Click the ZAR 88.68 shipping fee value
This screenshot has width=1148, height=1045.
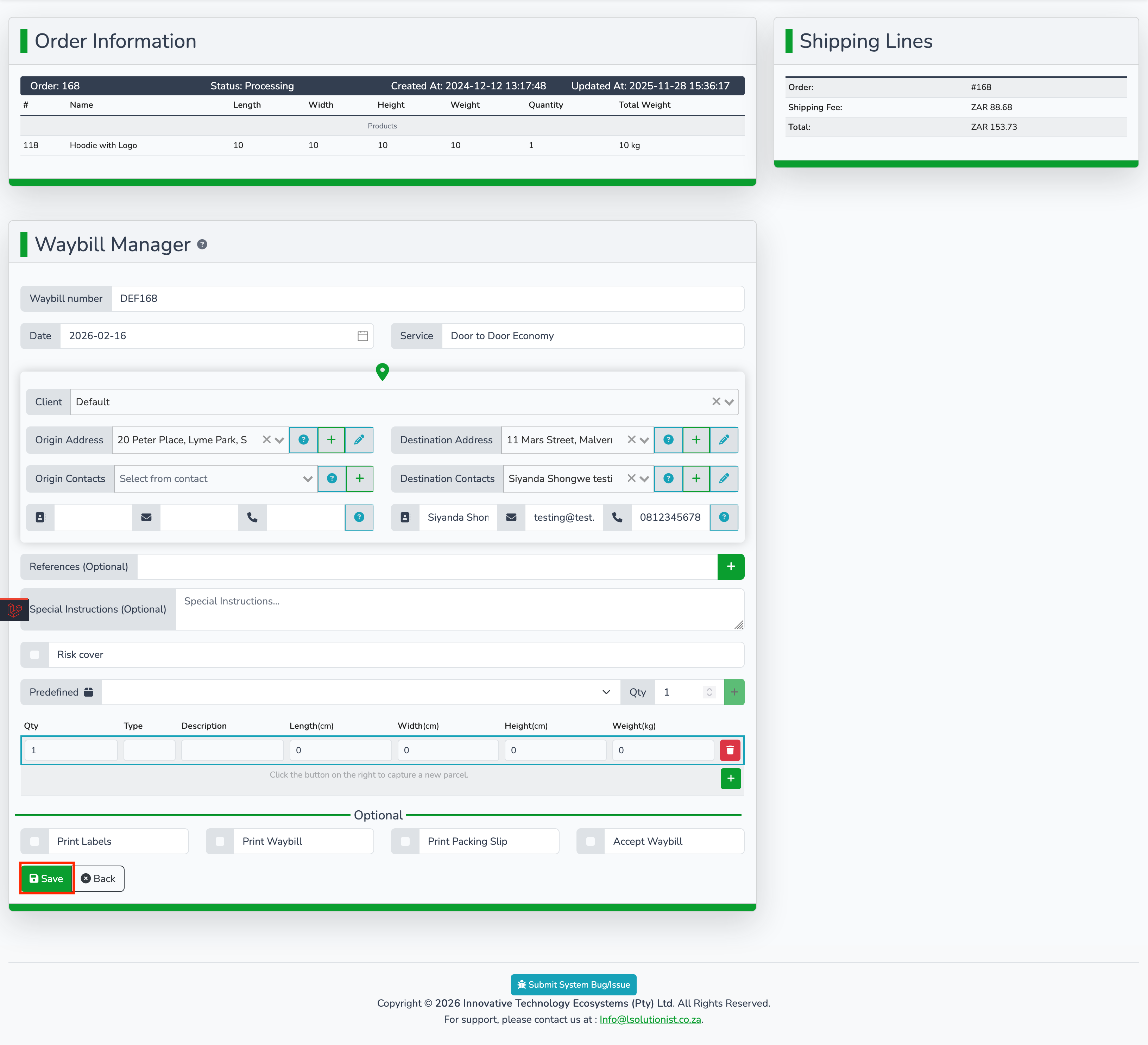(x=991, y=108)
